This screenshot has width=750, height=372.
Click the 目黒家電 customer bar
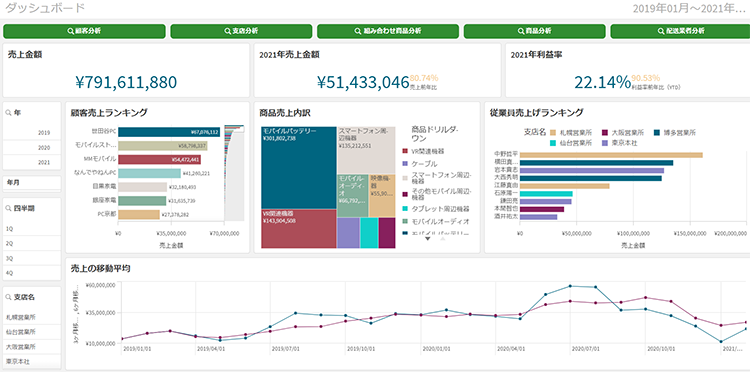coord(142,187)
